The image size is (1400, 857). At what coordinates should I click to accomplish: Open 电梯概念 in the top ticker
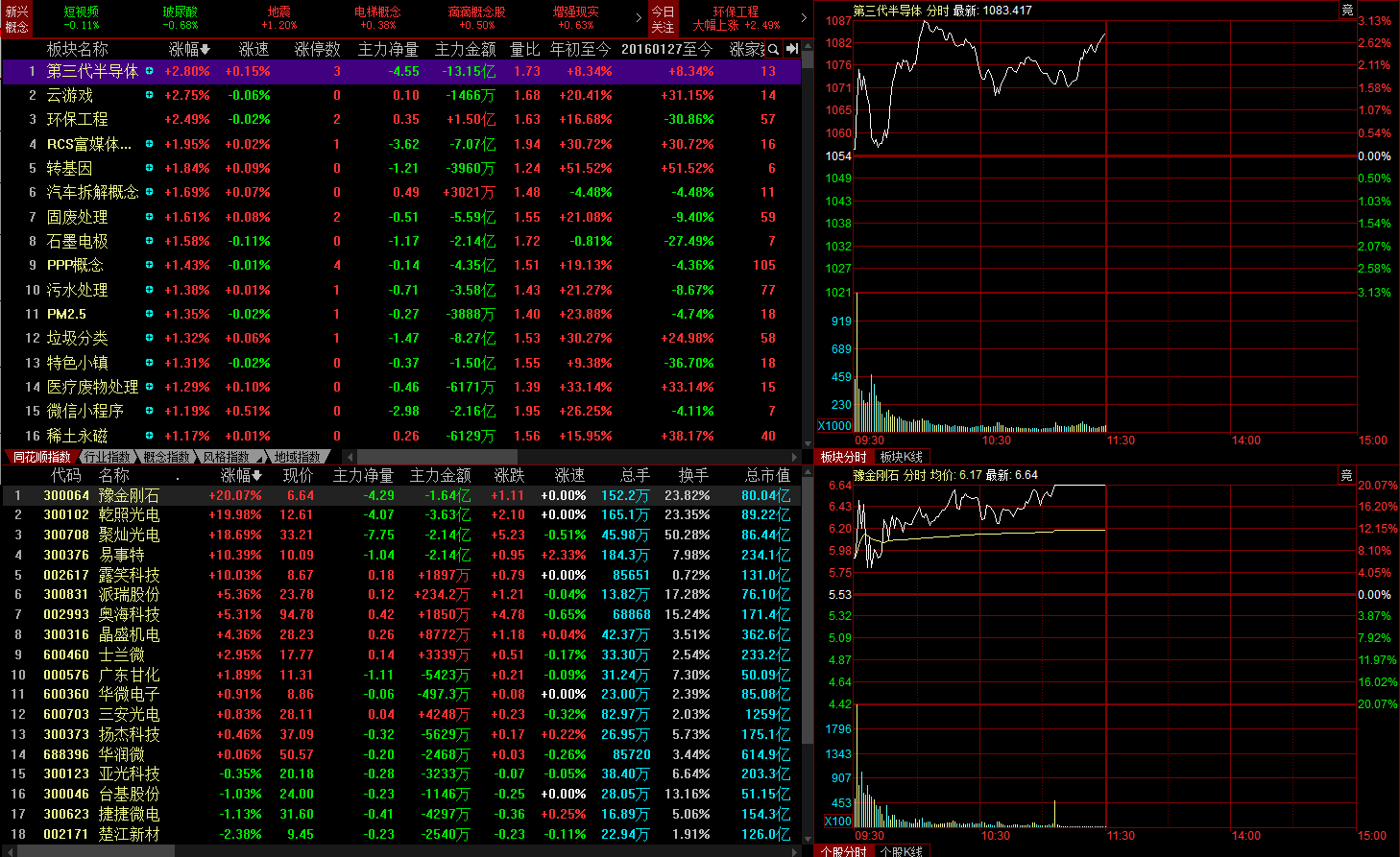click(x=378, y=18)
